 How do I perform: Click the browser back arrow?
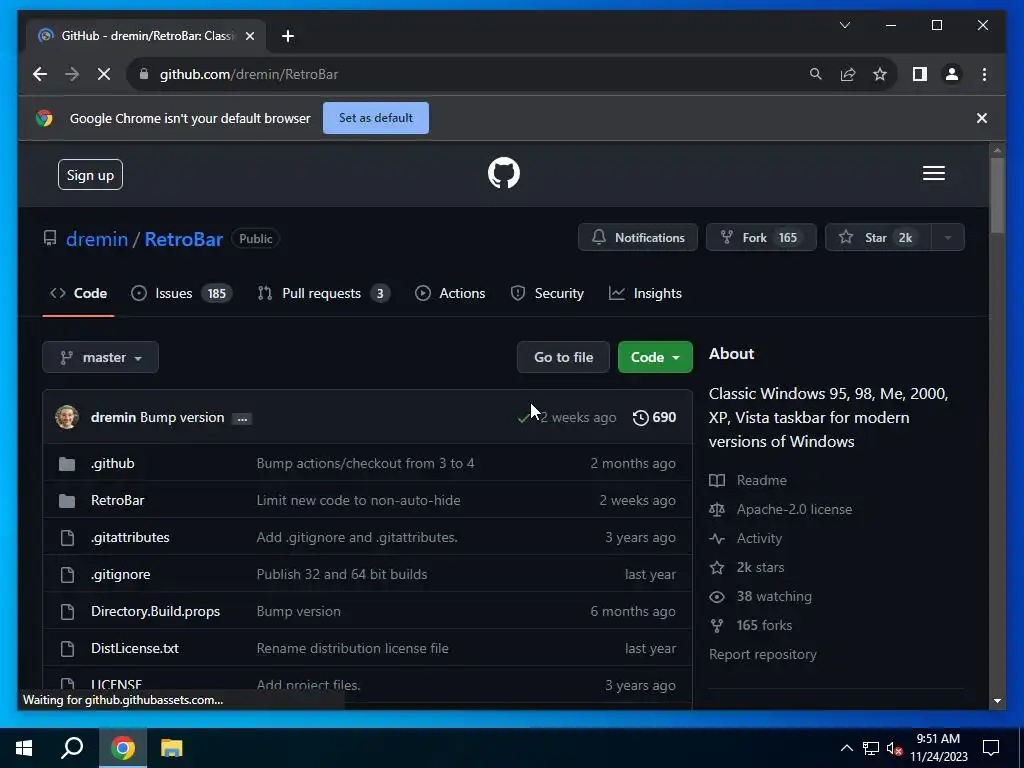[40, 74]
